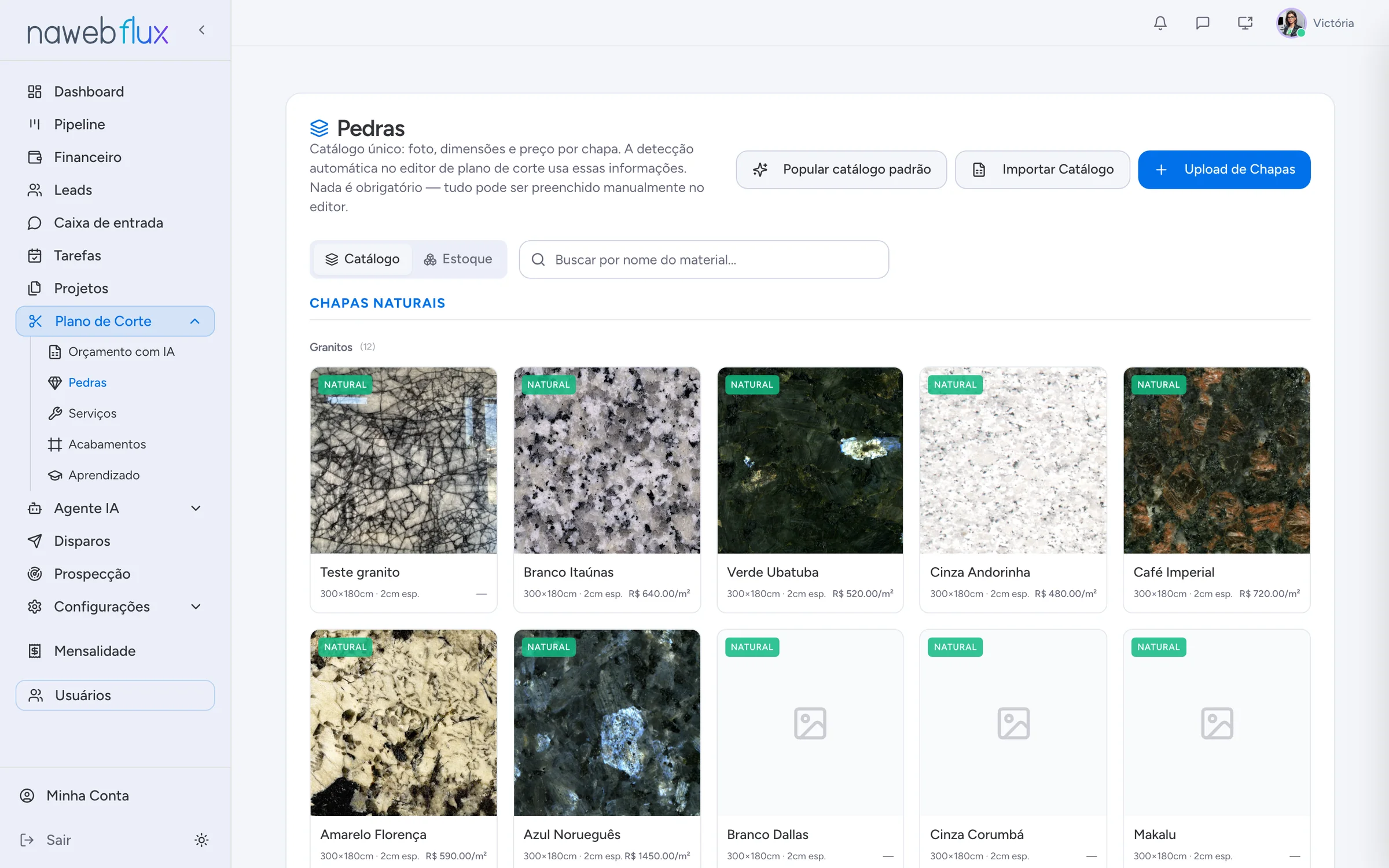Click the Cinza Andorinha card title
The image size is (1389, 868).
pyautogui.click(x=980, y=572)
